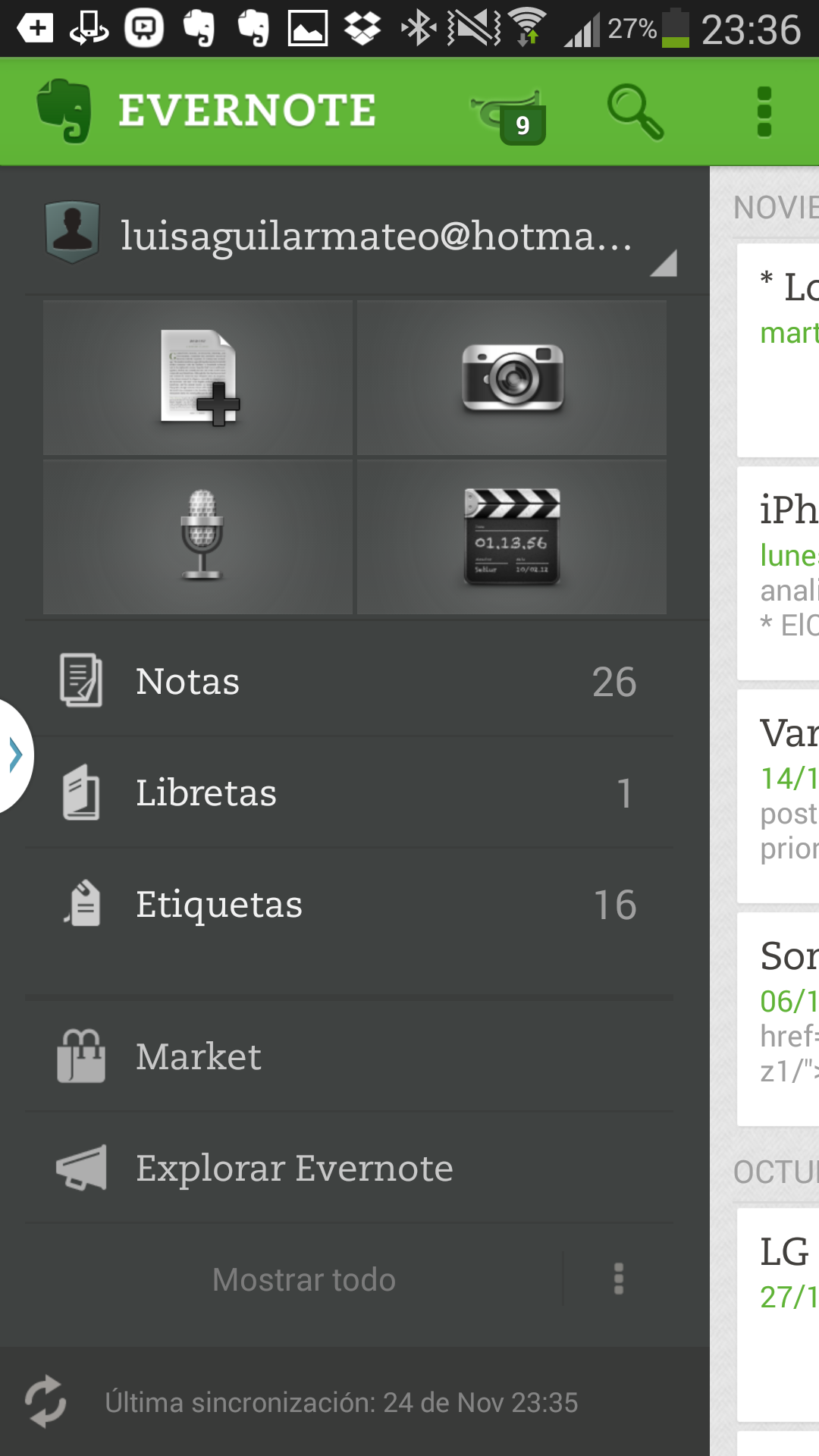819x1456 pixels.
Task: Tap the new text note icon
Action: (198, 378)
